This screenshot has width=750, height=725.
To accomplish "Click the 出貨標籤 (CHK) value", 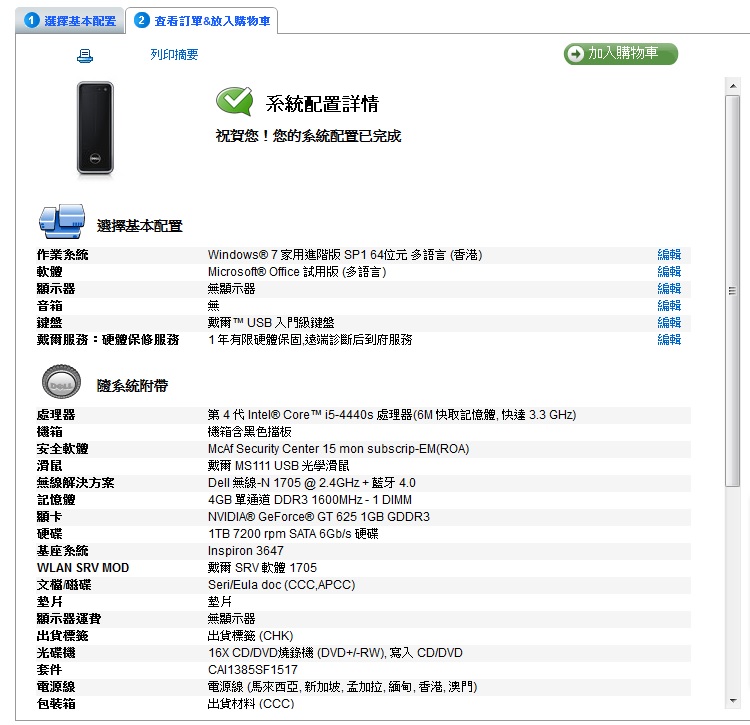I will pyautogui.click(x=250, y=636).
